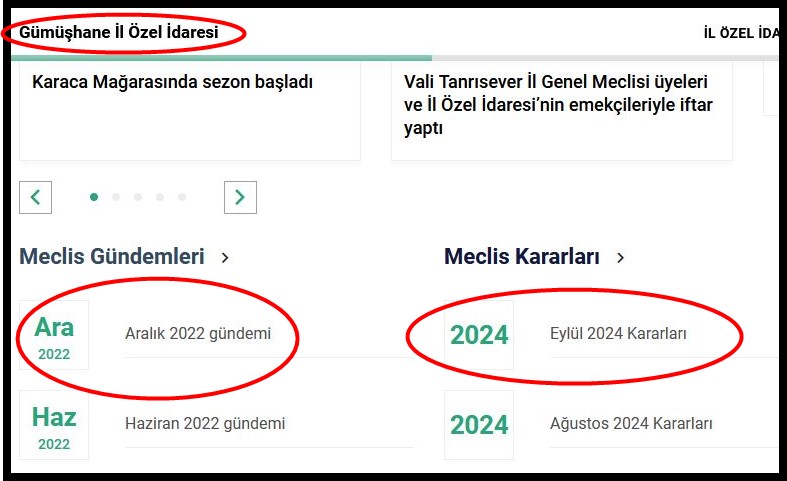Click previous slide arrow button

point(35,197)
